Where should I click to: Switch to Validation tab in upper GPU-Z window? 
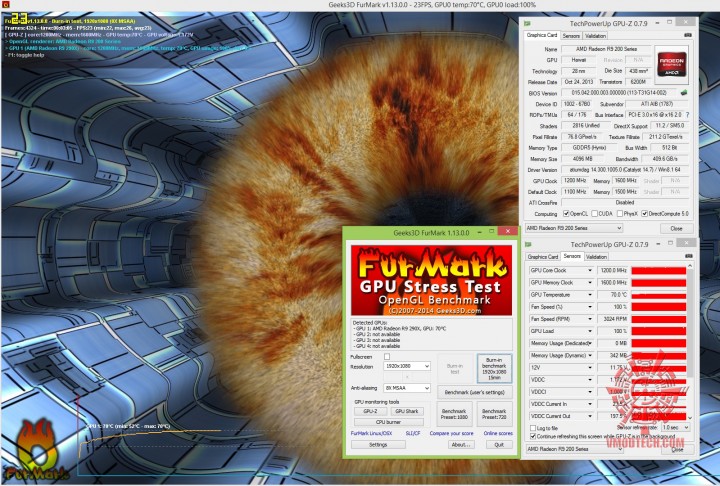(x=596, y=36)
